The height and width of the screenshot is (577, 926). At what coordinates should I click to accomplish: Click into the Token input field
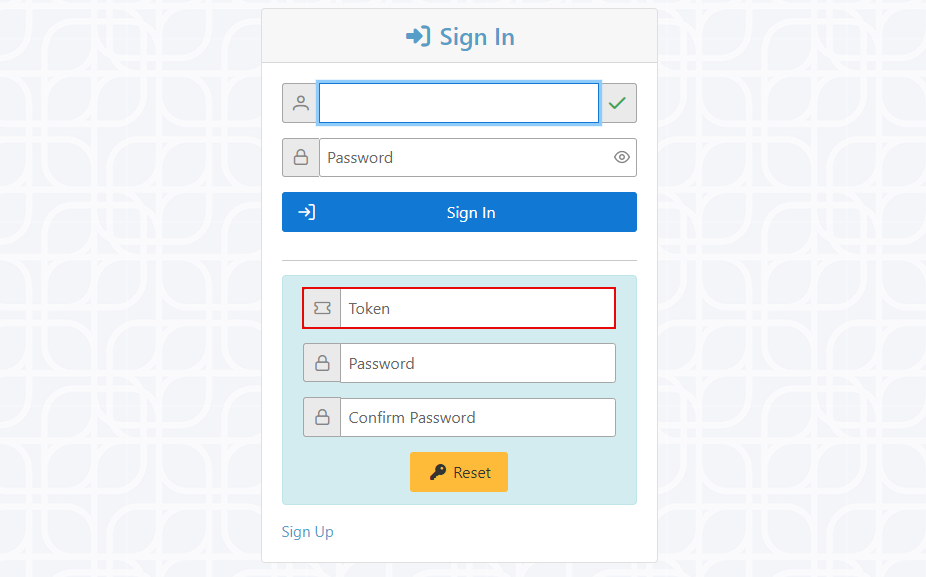click(x=477, y=308)
